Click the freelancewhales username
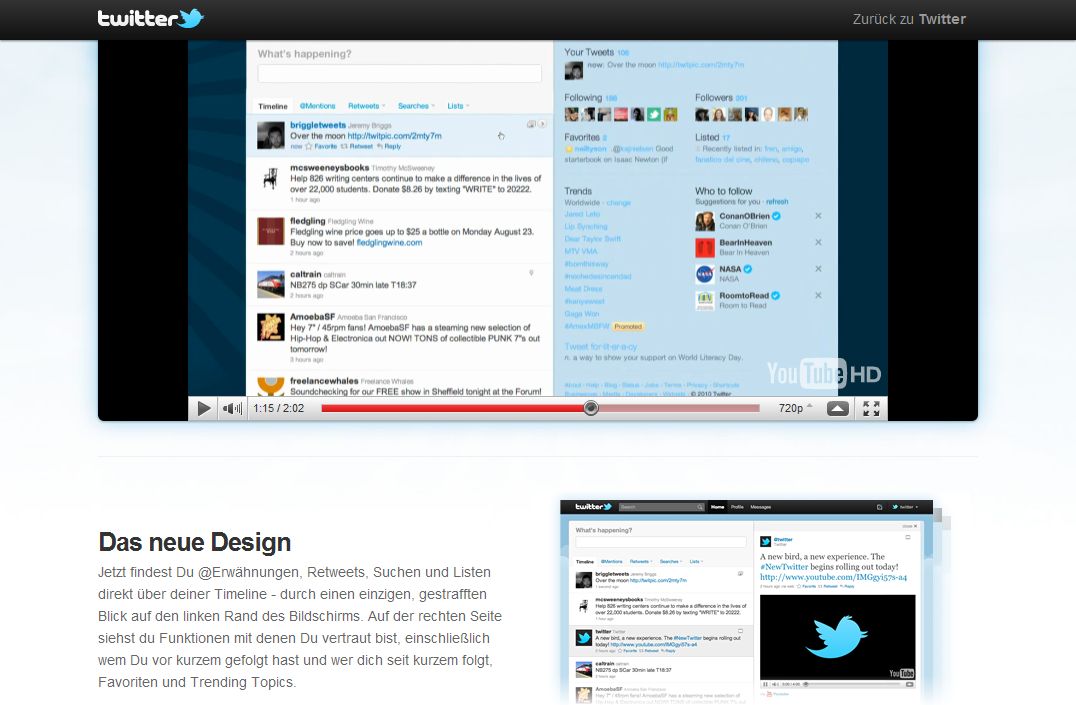1076x705 pixels. click(x=324, y=380)
